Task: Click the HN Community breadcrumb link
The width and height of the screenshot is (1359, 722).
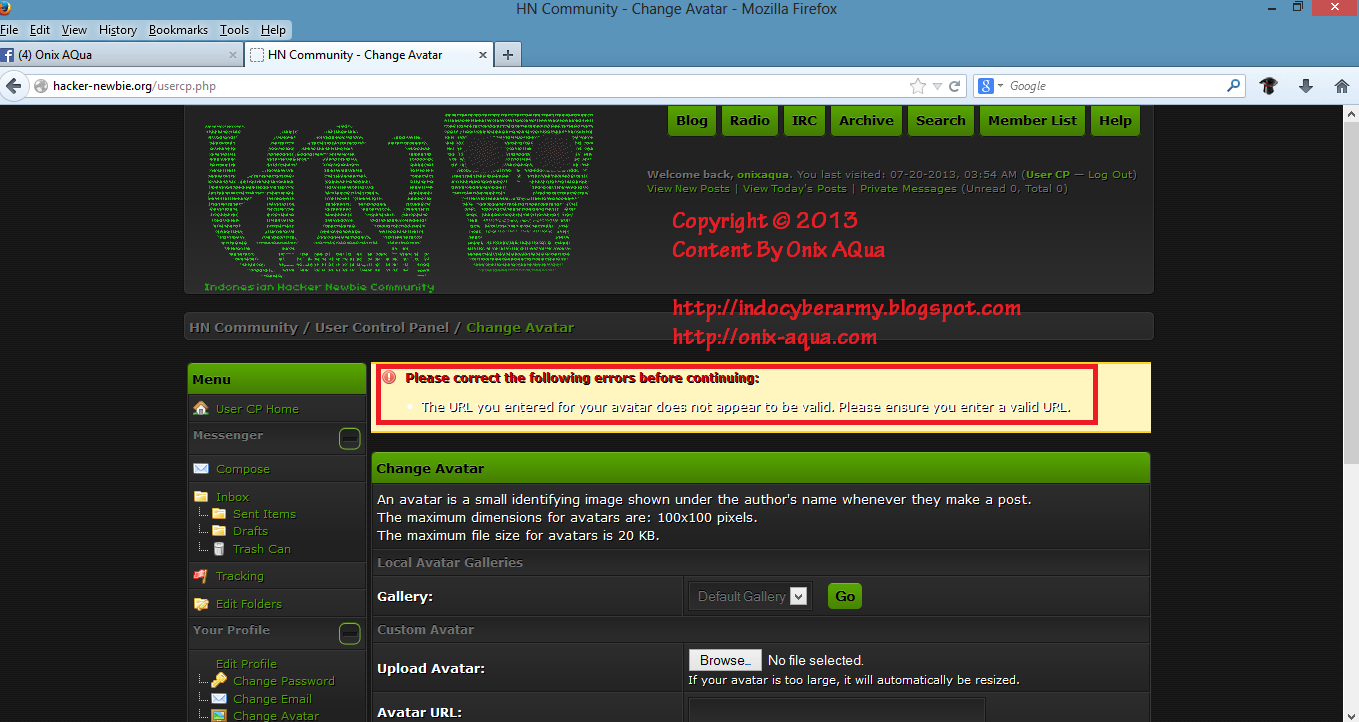Action: tap(243, 327)
